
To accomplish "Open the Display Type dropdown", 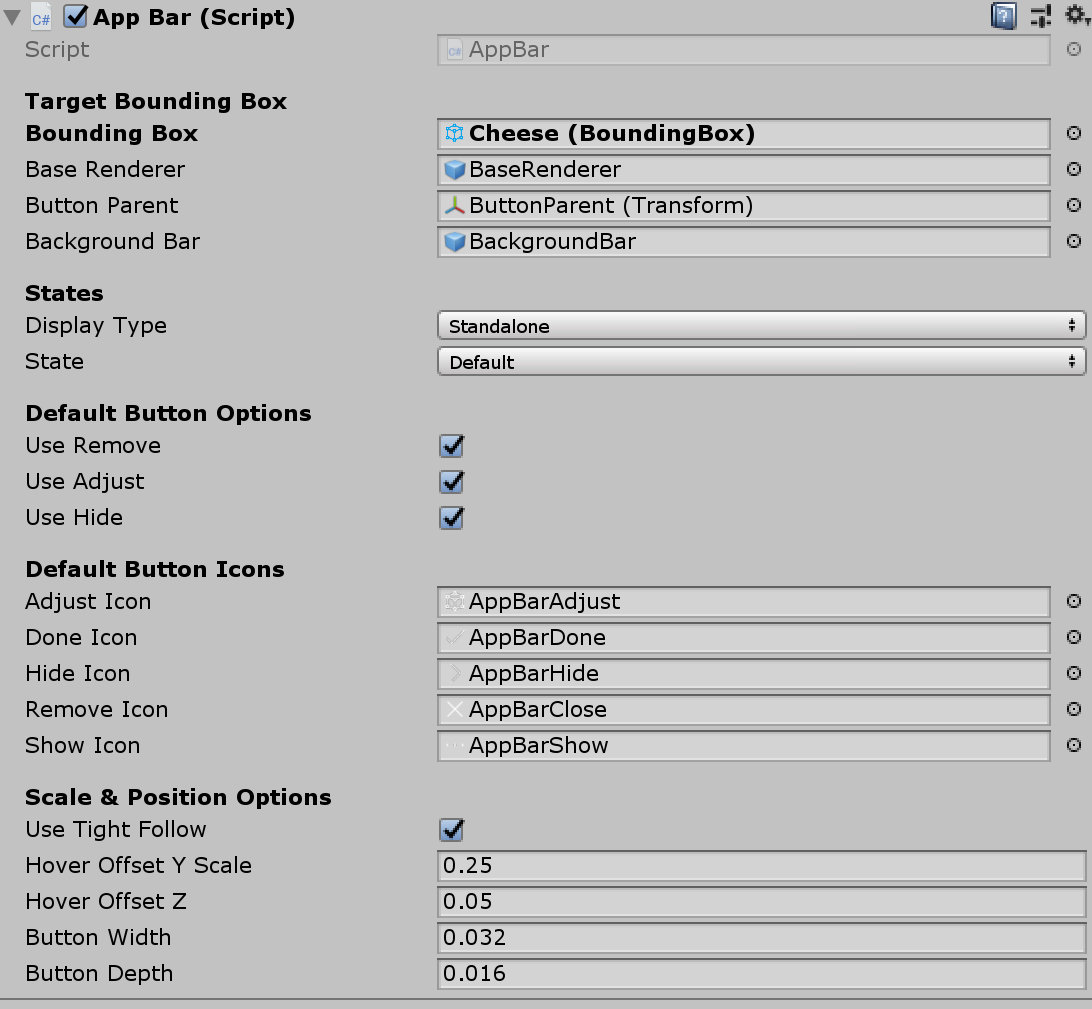I will point(760,326).
